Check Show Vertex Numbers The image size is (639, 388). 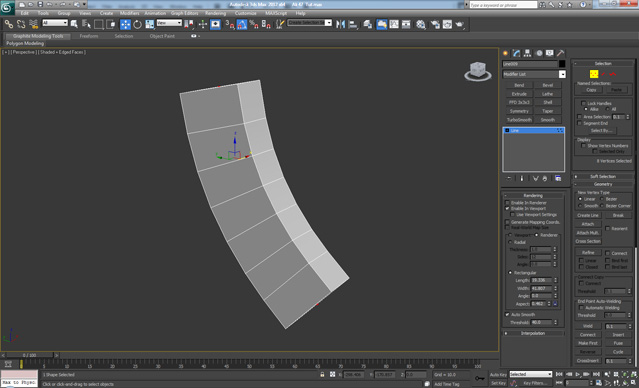pos(583,146)
